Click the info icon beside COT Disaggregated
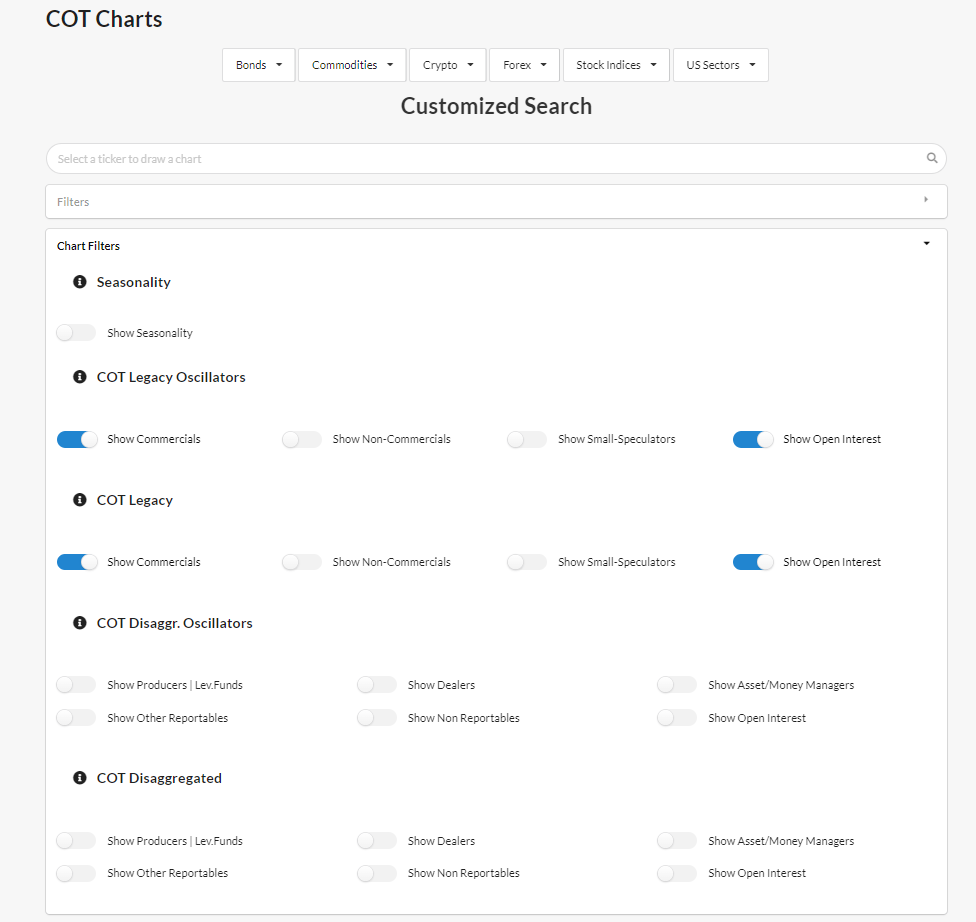This screenshot has height=922, width=976. click(x=79, y=777)
